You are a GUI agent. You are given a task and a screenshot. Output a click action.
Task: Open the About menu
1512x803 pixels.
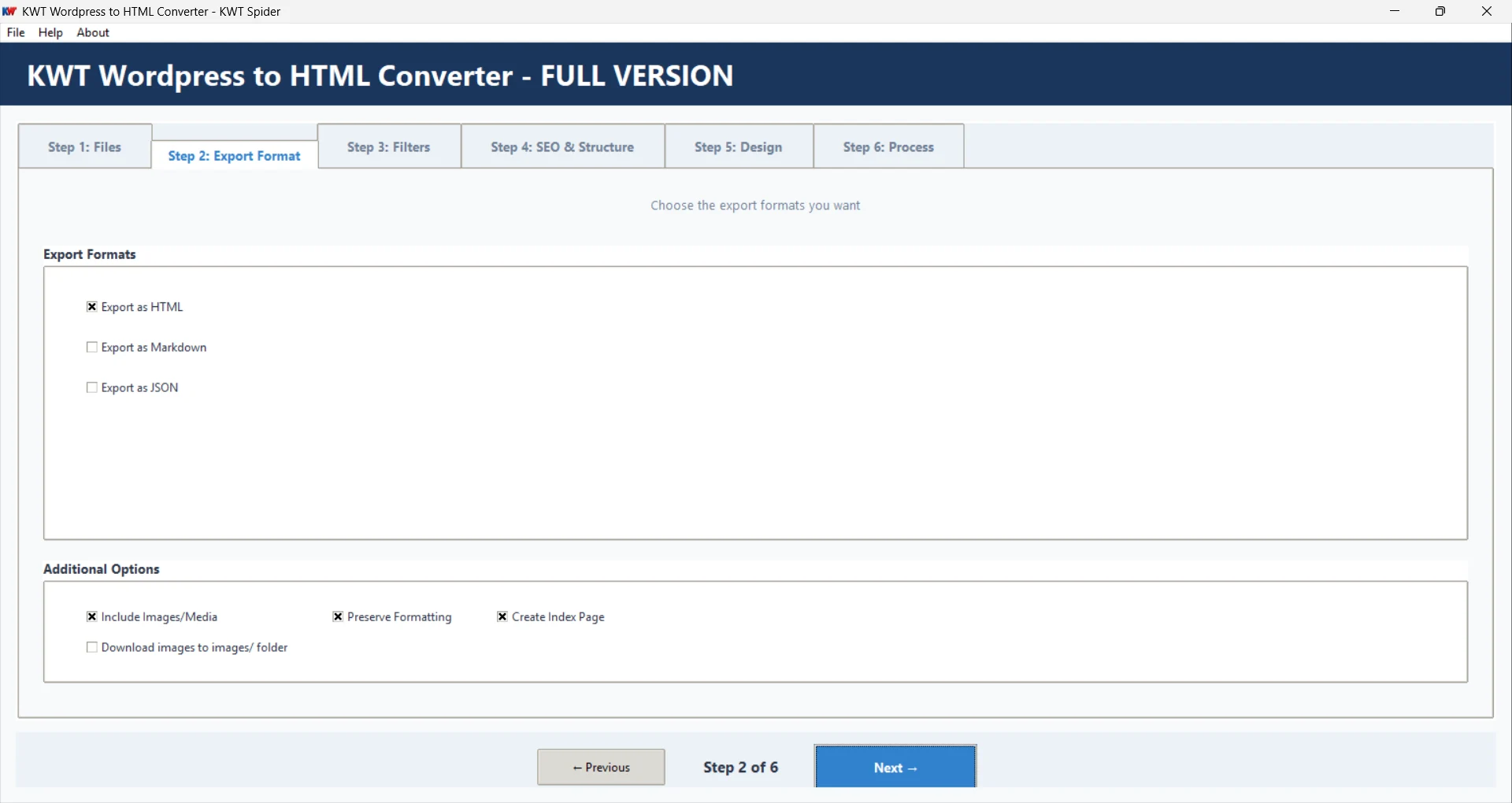click(x=93, y=32)
